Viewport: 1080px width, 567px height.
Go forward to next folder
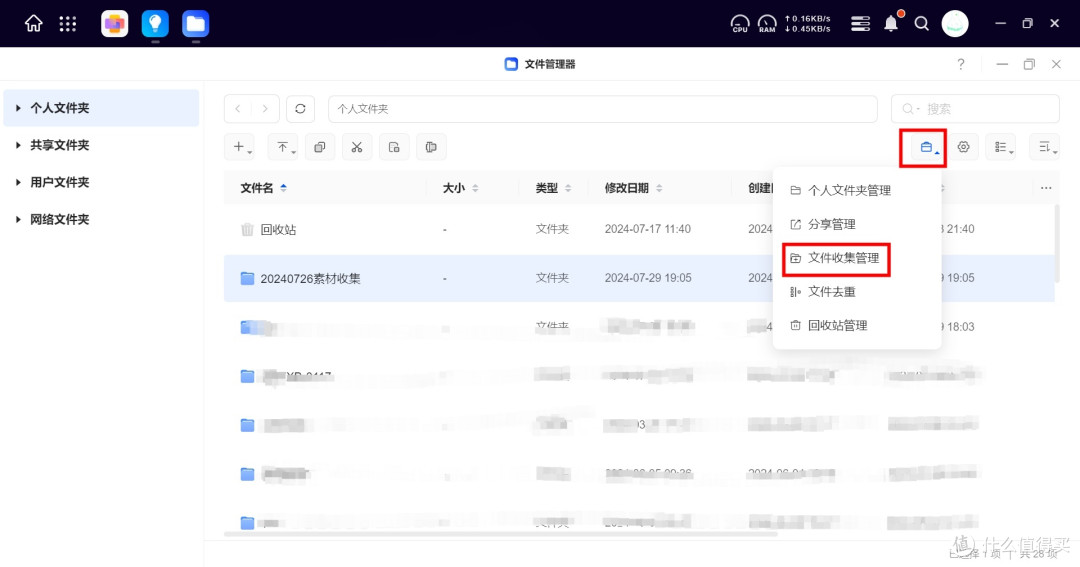pyautogui.click(x=265, y=109)
